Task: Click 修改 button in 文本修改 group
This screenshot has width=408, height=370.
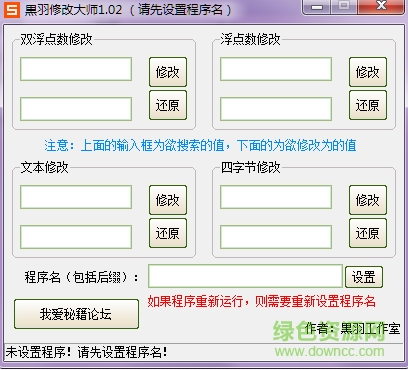Action: point(168,200)
